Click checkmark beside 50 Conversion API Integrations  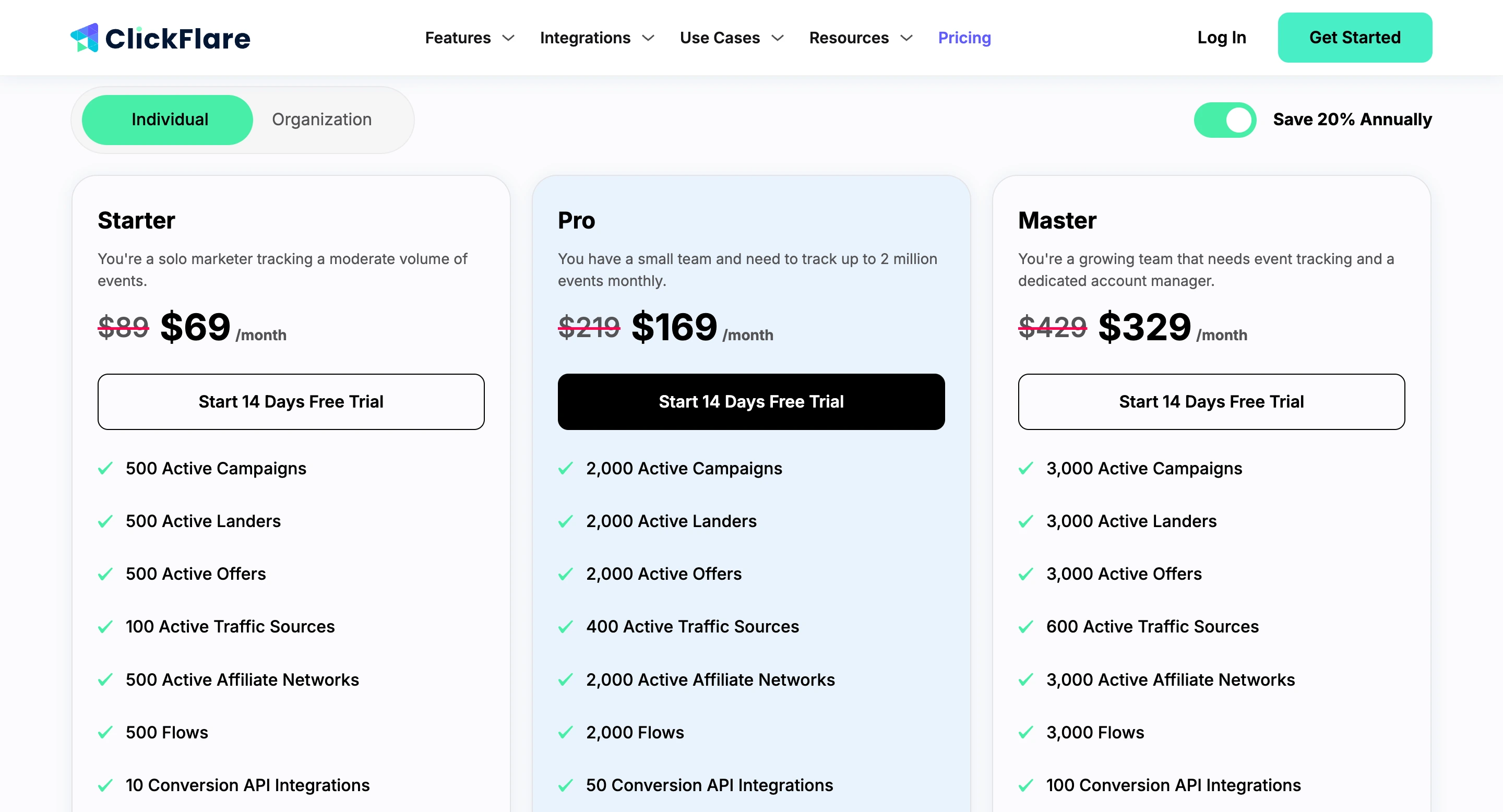click(565, 786)
